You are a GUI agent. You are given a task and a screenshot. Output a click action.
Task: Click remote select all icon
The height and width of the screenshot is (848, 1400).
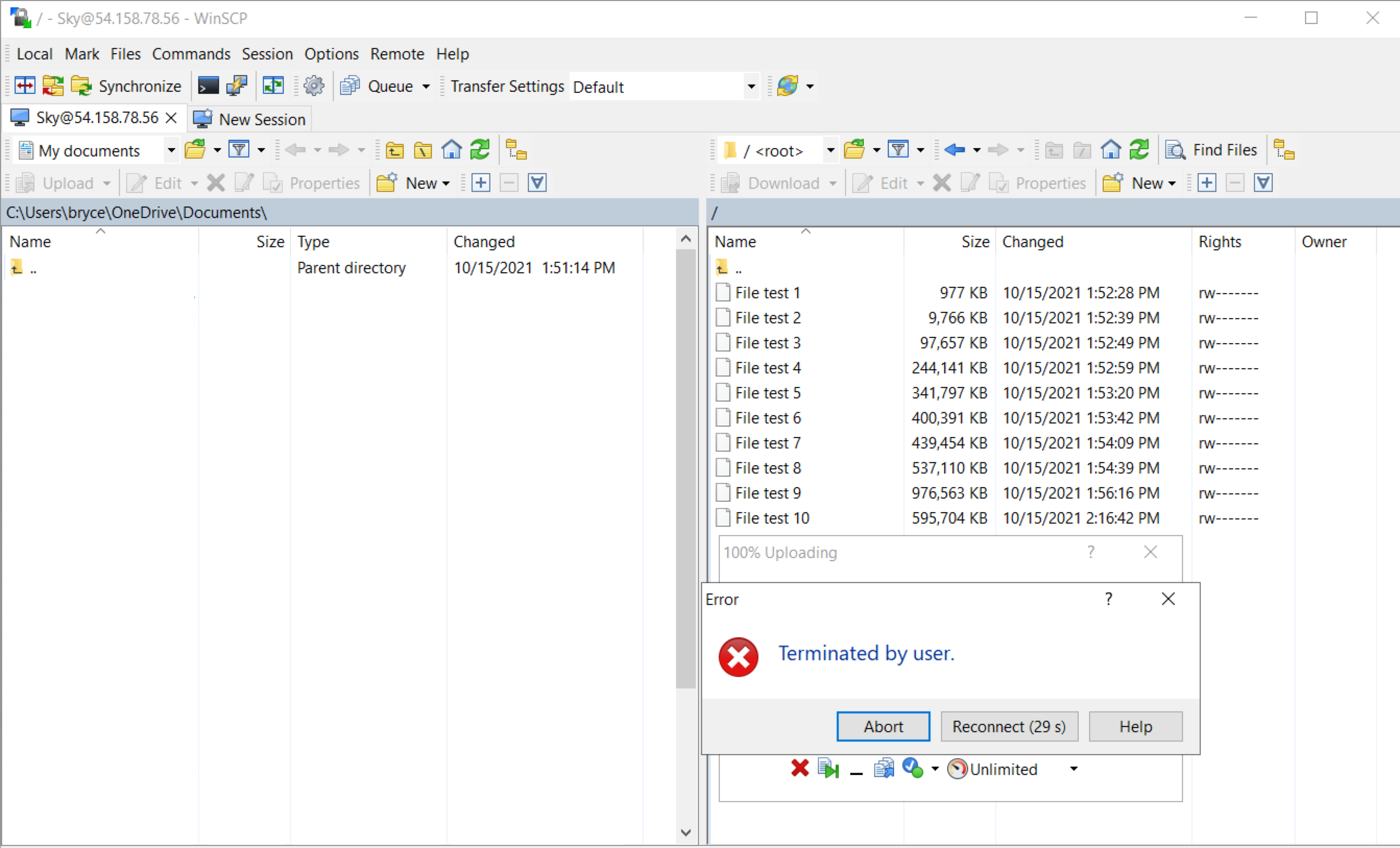pos(1263,183)
